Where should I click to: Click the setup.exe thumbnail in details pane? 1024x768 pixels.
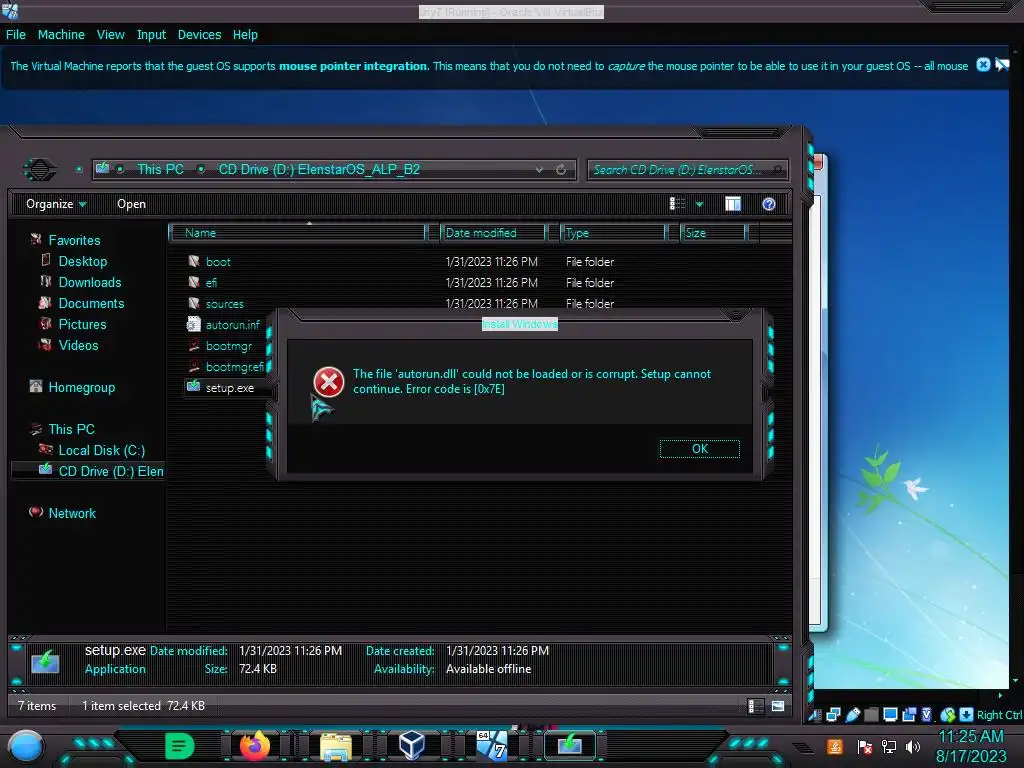45,662
